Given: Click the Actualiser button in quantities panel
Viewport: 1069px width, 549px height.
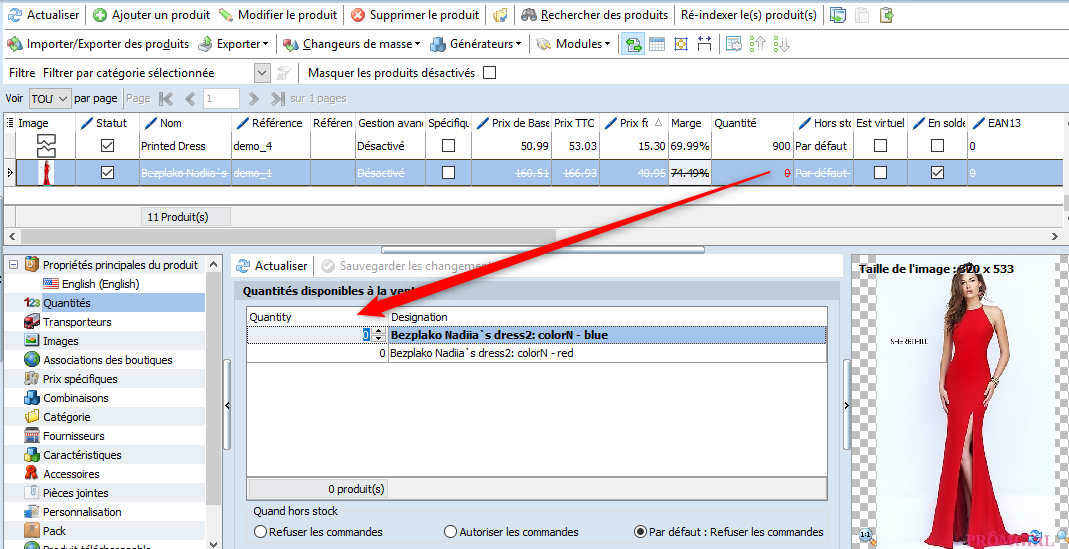Looking at the screenshot, I should [271, 266].
